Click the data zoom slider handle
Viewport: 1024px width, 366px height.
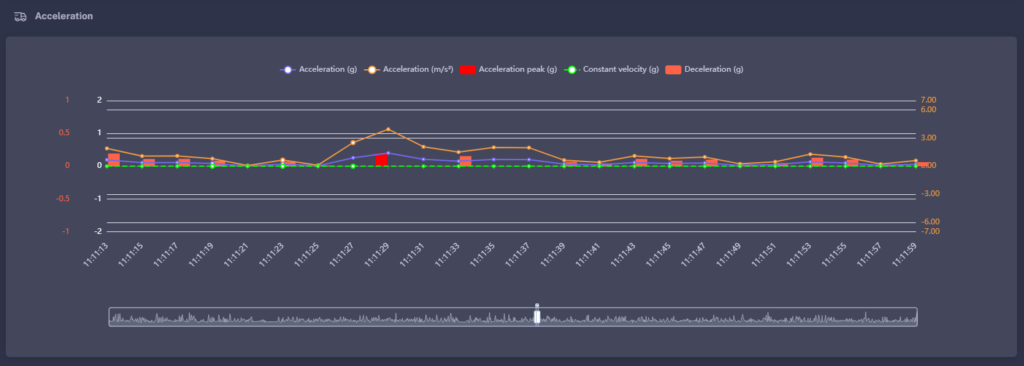[537, 317]
